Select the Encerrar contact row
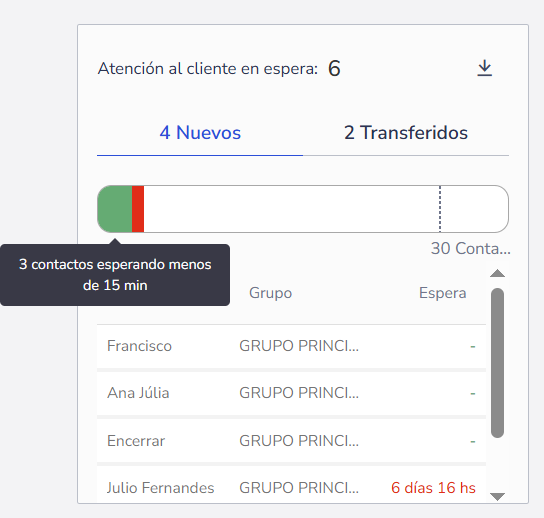Image resolution: width=544 pixels, height=518 pixels. pos(291,441)
